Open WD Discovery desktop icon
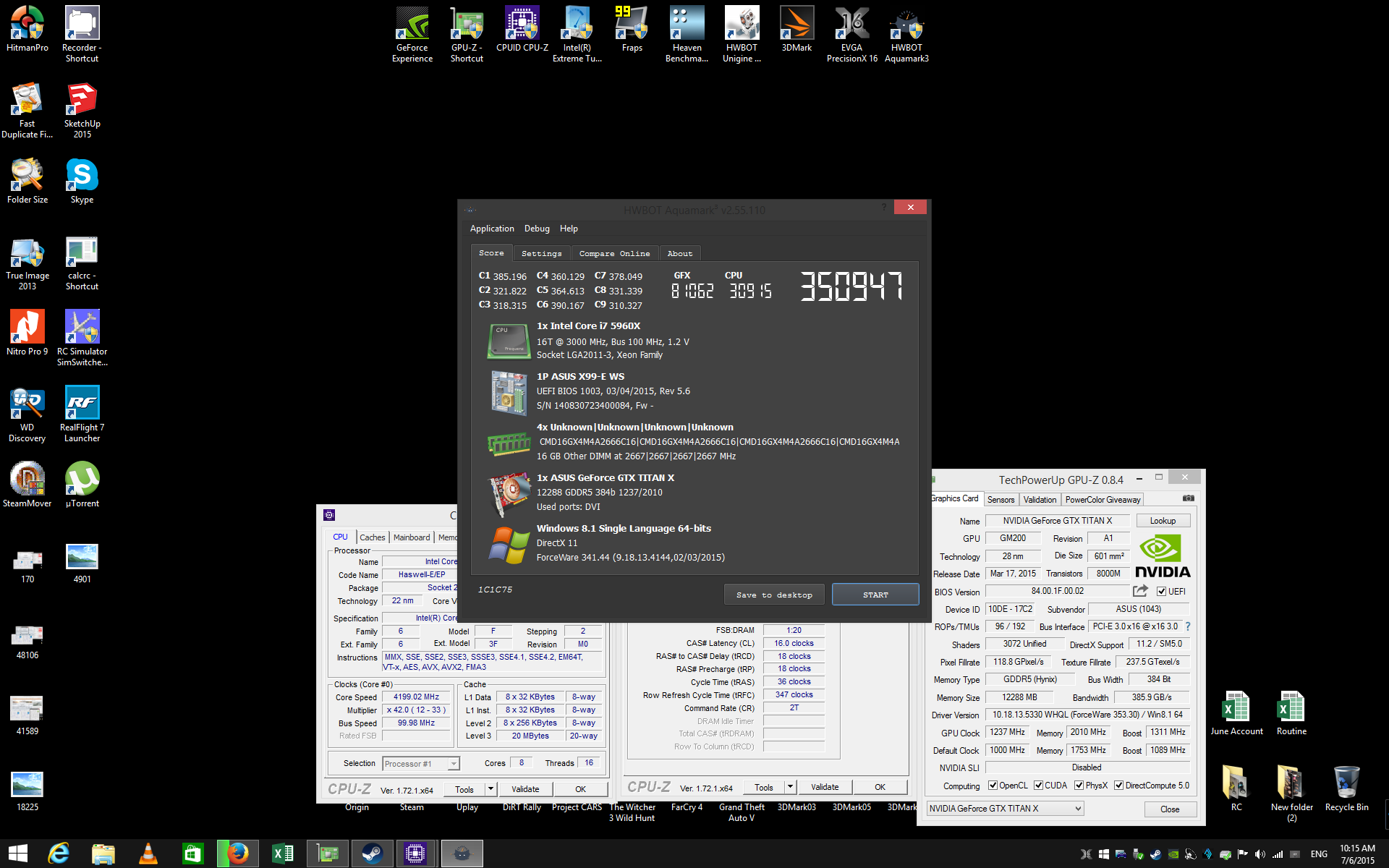Screen dimensions: 1389x868 coord(27,414)
